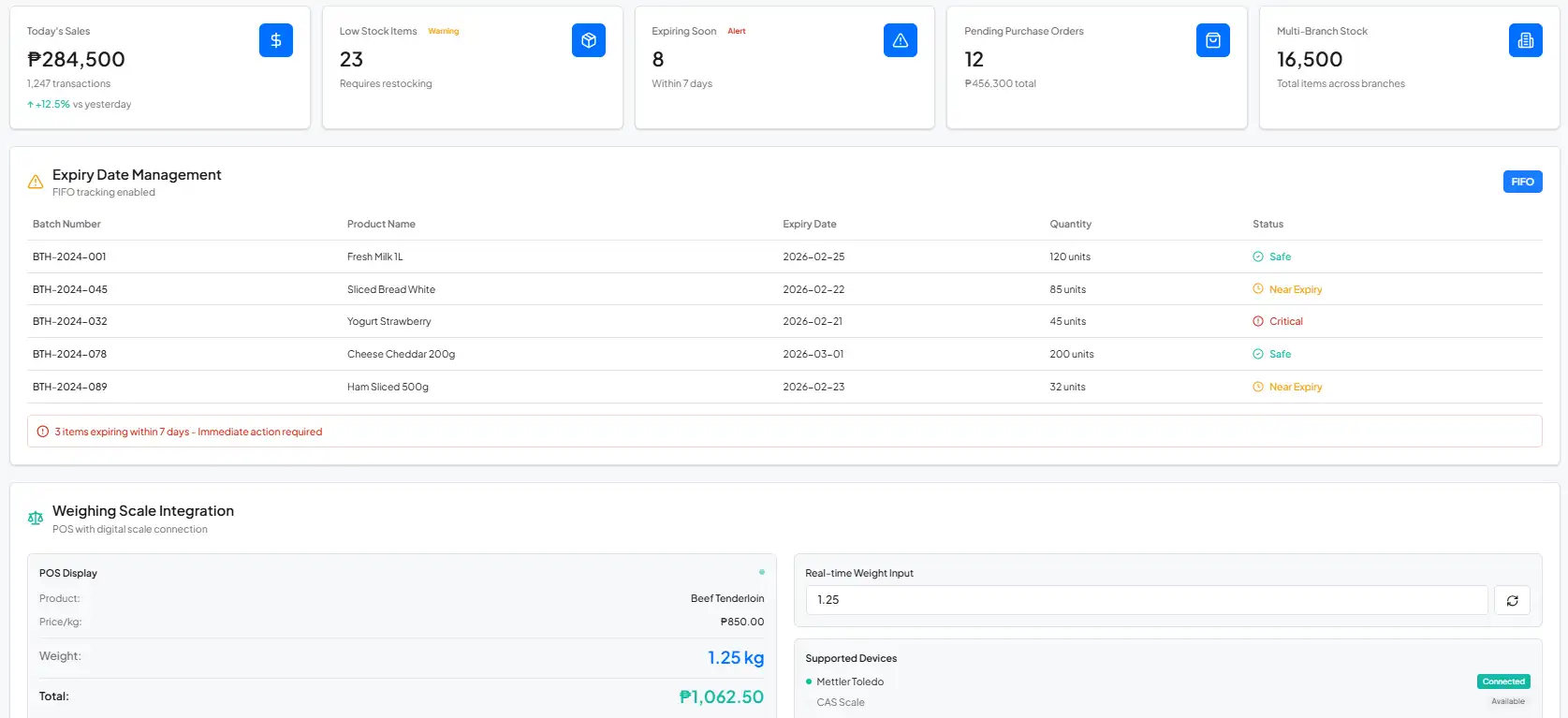This screenshot has height=718, width=1568.
Task: Click the check icon in Fresh Milk 1L status
Action: tap(1258, 256)
